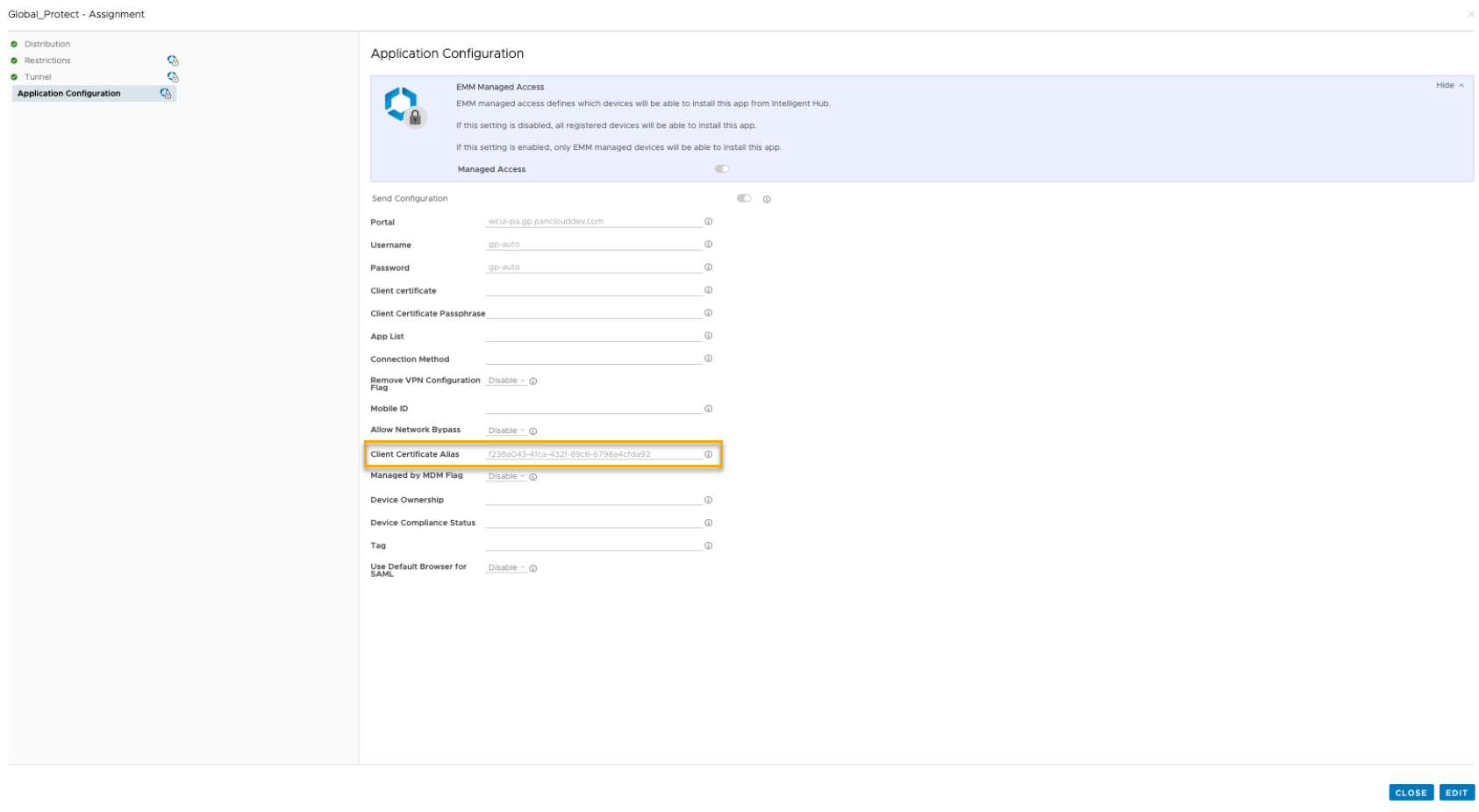Click info icon for Client Certificate Alias
Screen dimensions: 1479x812
point(708,454)
